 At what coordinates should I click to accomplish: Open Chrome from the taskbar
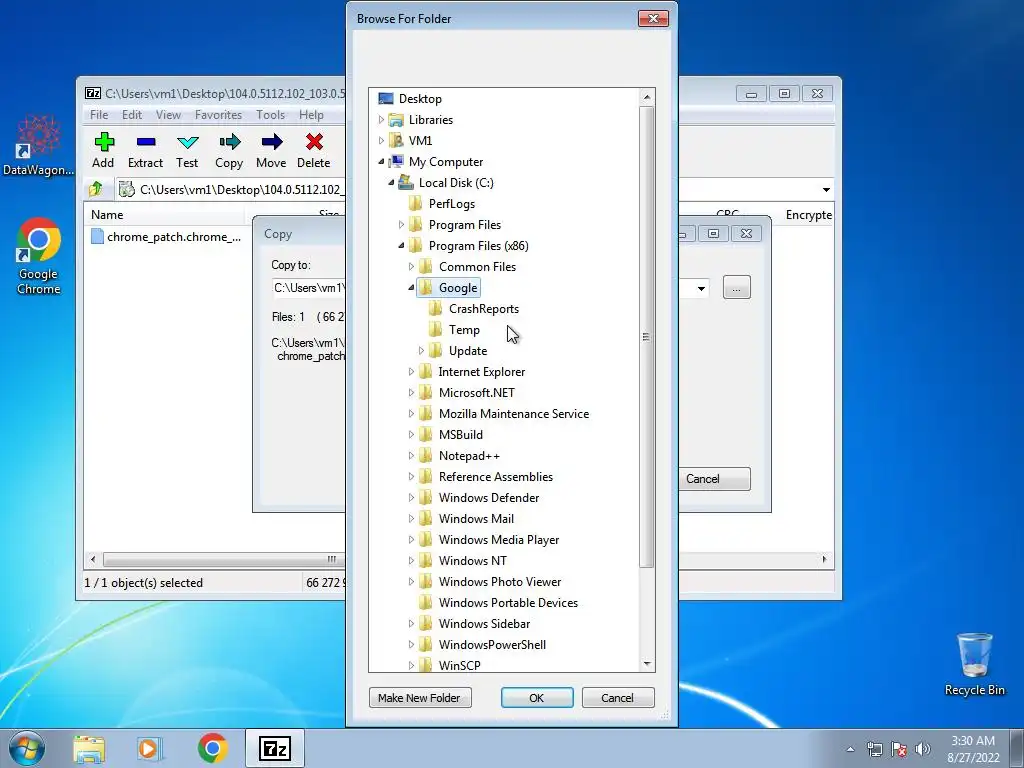coord(212,748)
